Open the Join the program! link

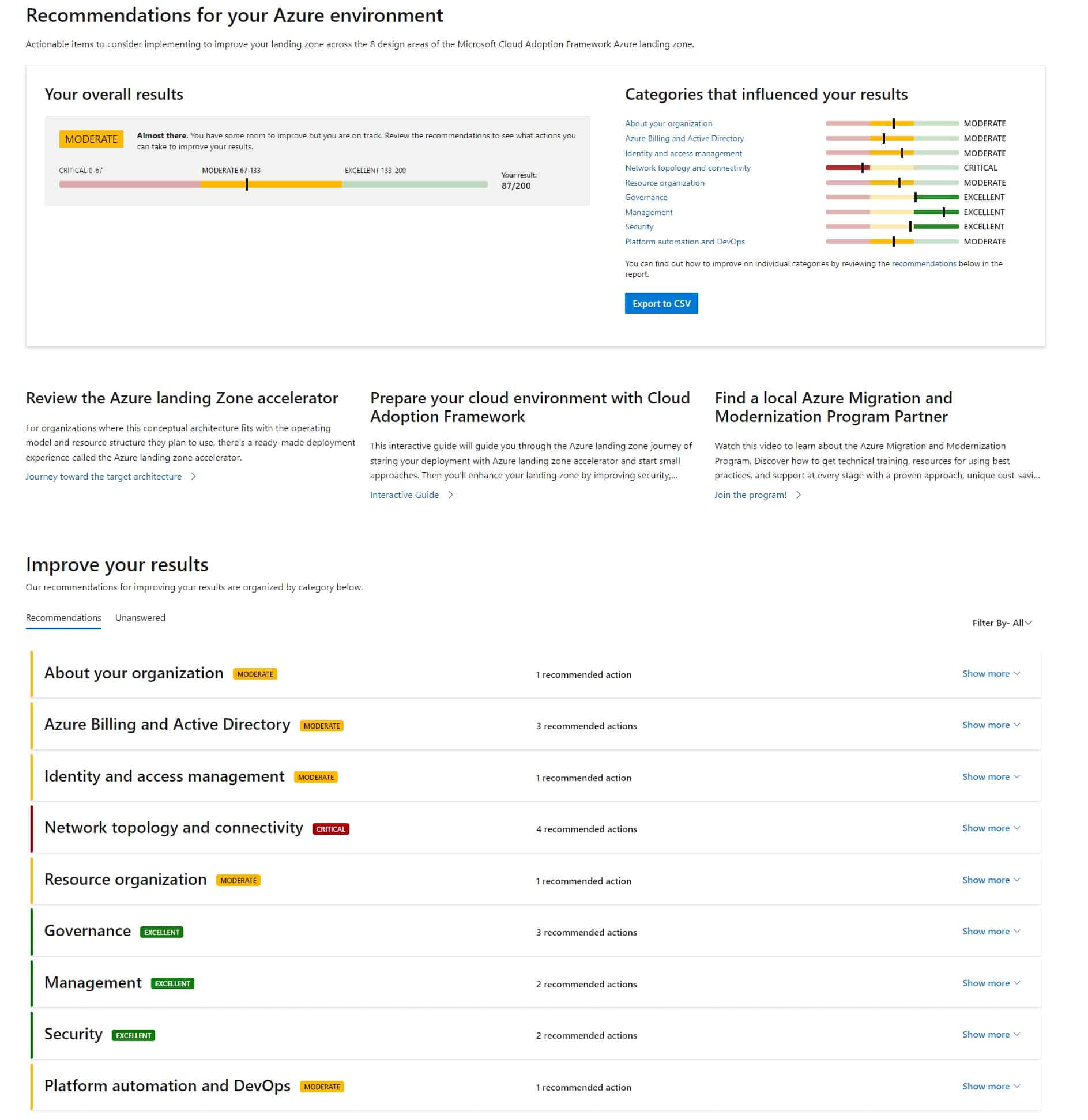(750, 495)
